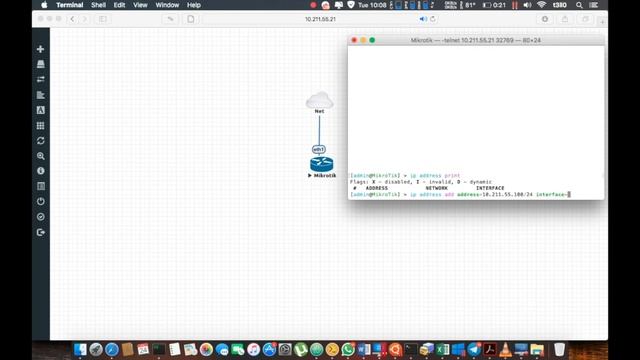Open the lab page zoom tool

coord(40,156)
